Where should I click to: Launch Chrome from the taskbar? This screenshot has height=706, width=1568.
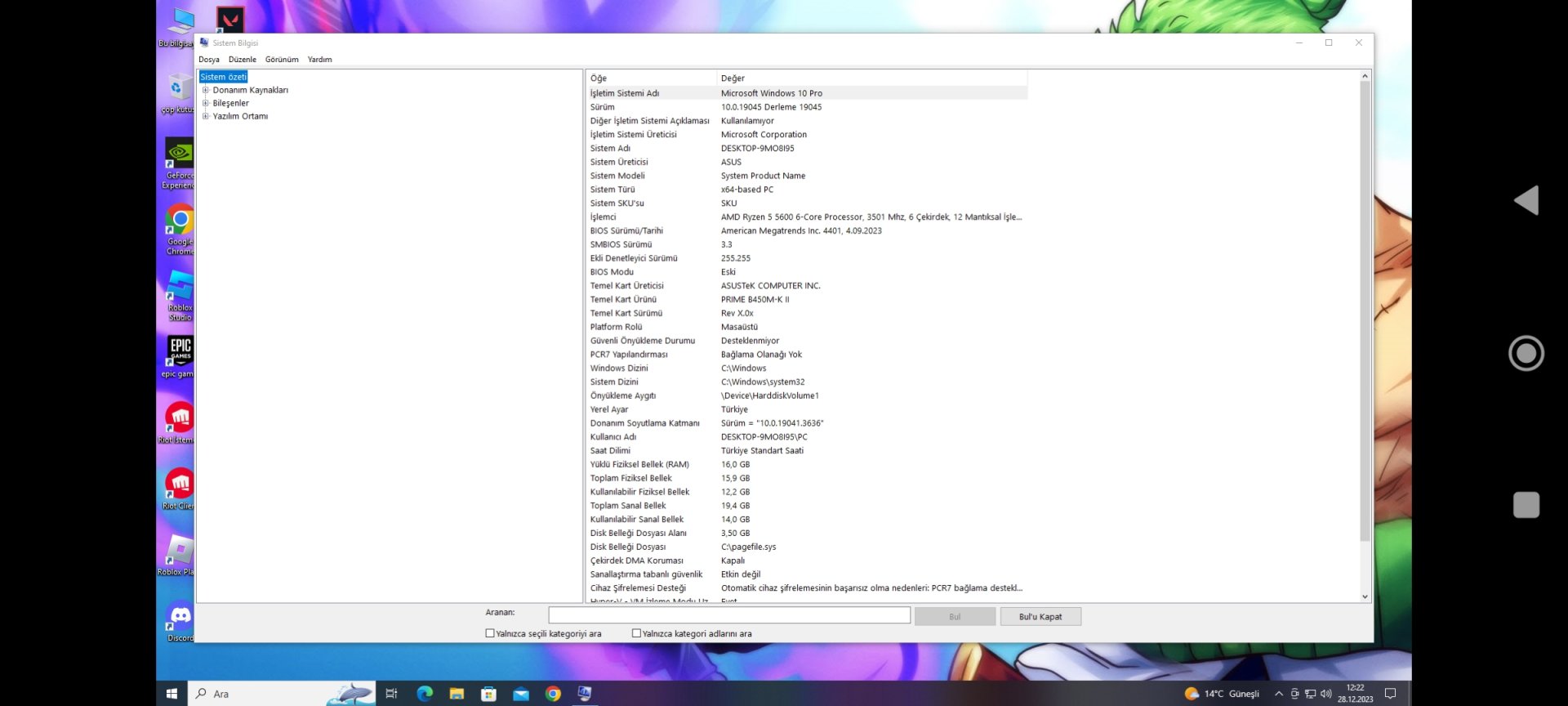pyautogui.click(x=553, y=694)
